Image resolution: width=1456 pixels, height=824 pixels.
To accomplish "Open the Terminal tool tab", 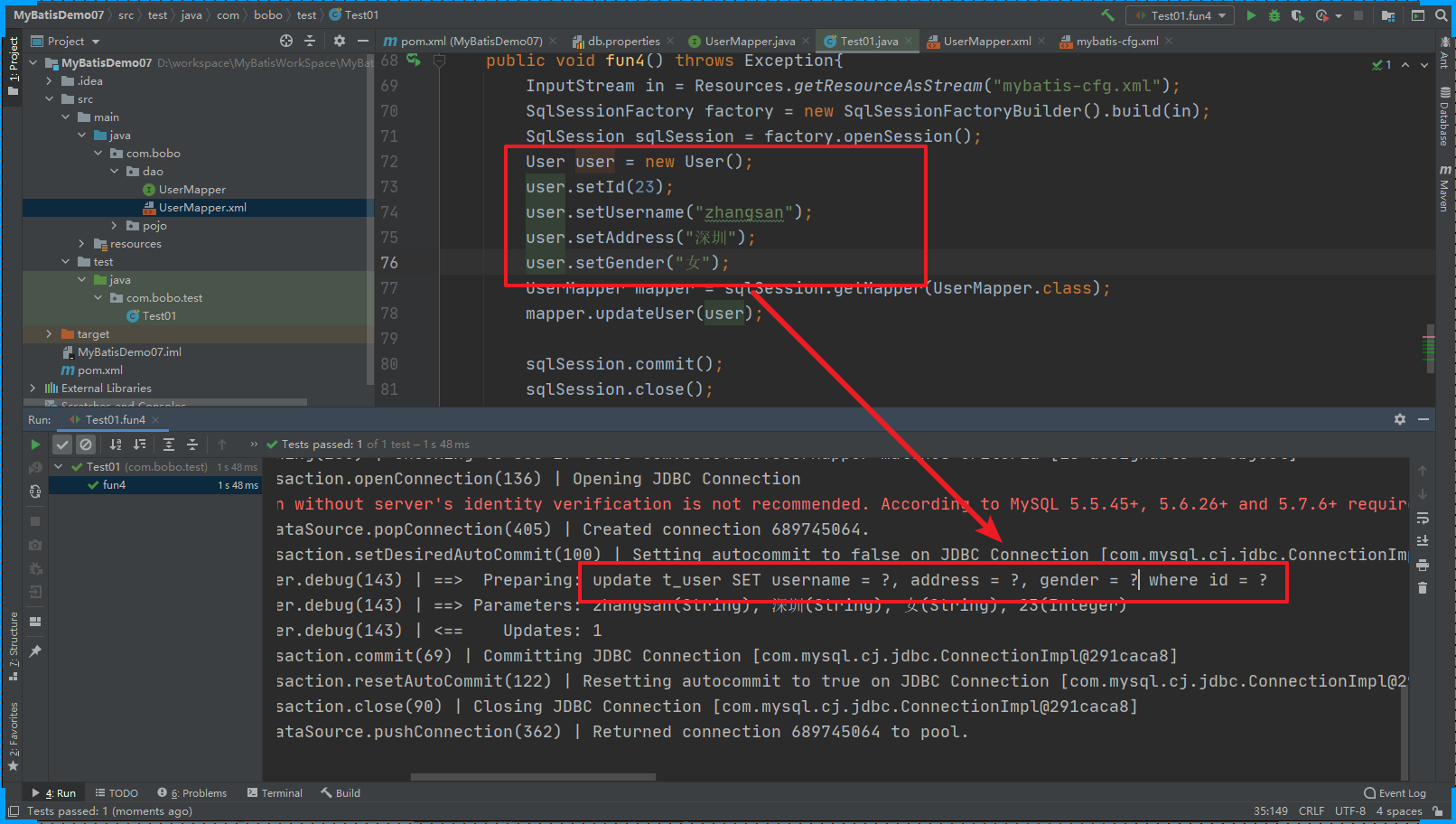I will [x=274, y=793].
